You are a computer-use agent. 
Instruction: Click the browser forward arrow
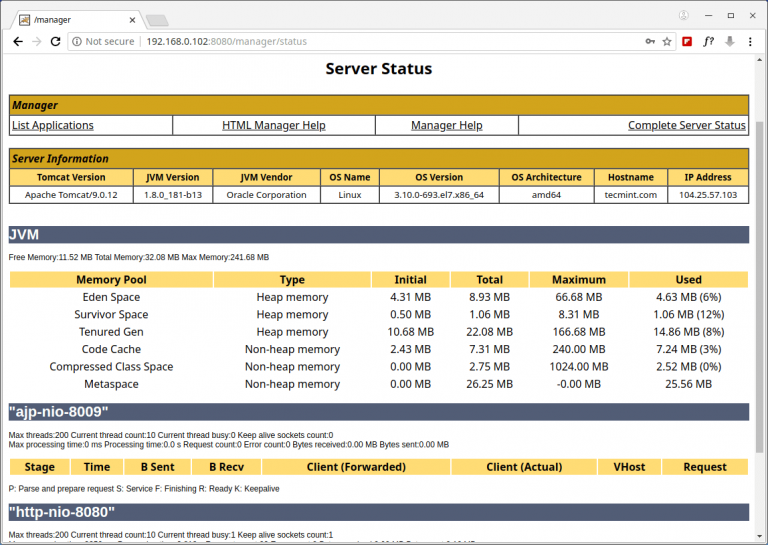[x=38, y=42]
